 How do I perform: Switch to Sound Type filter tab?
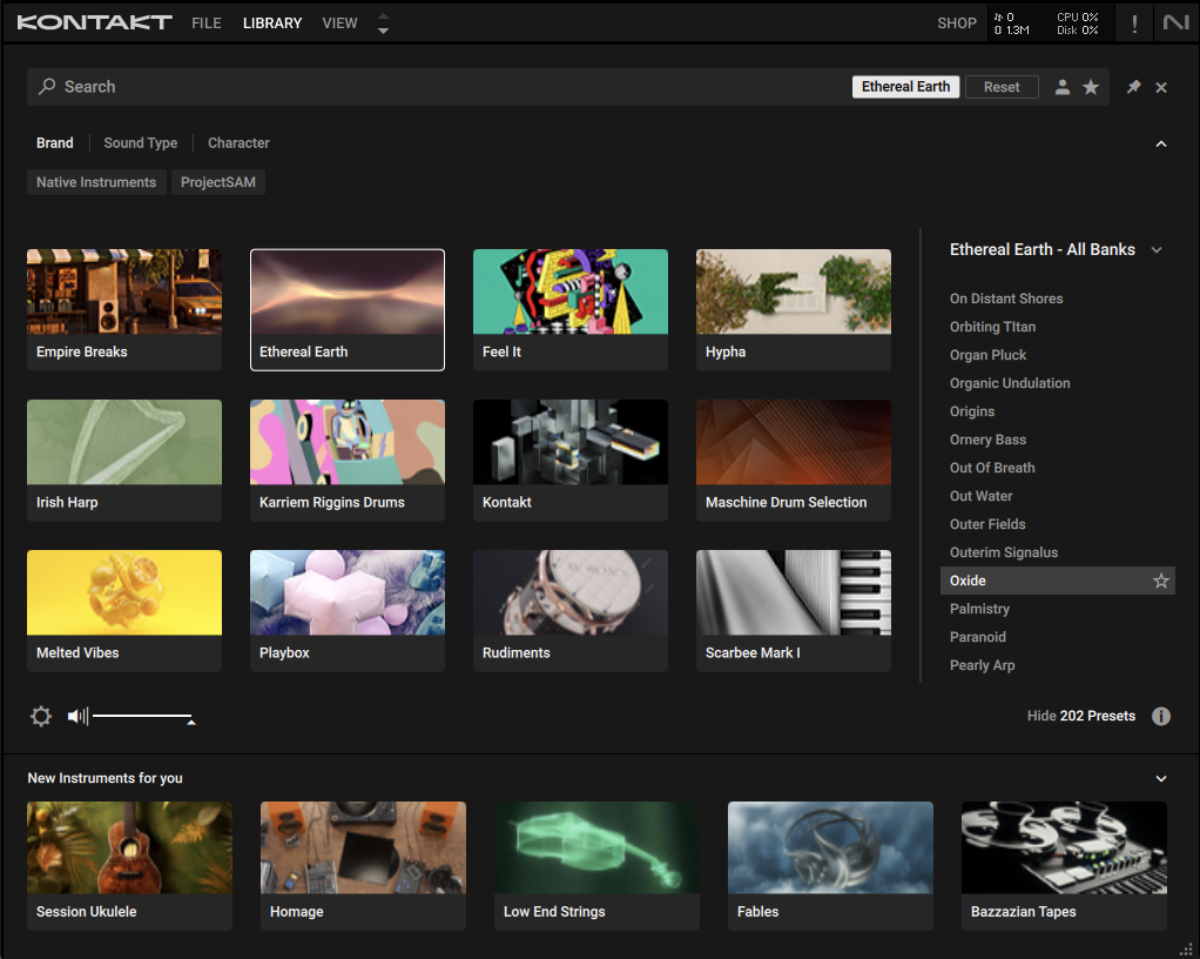click(141, 143)
